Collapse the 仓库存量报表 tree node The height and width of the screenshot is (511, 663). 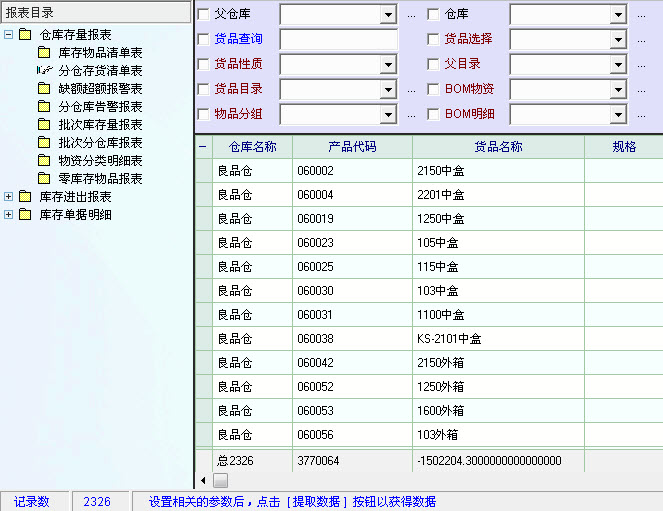click(x=9, y=35)
